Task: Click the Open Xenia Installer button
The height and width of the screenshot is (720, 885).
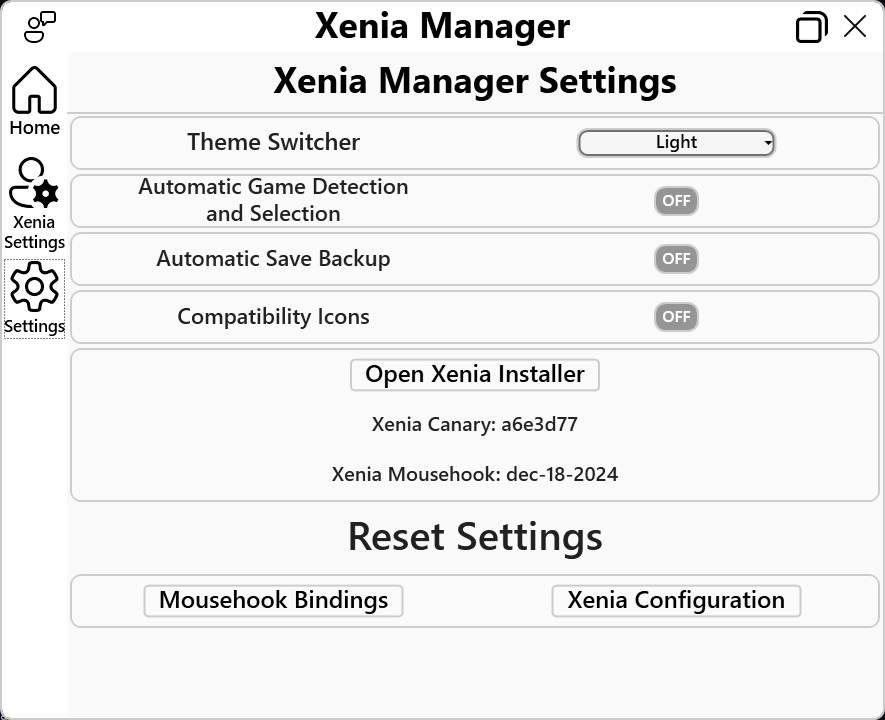Action: [475, 375]
